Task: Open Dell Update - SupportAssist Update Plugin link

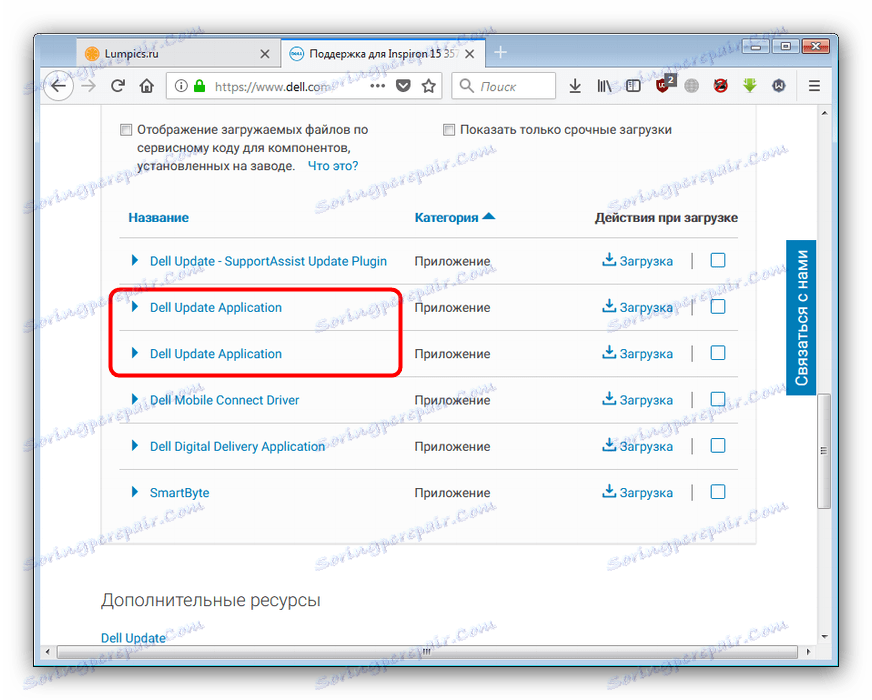Action: click(268, 261)
